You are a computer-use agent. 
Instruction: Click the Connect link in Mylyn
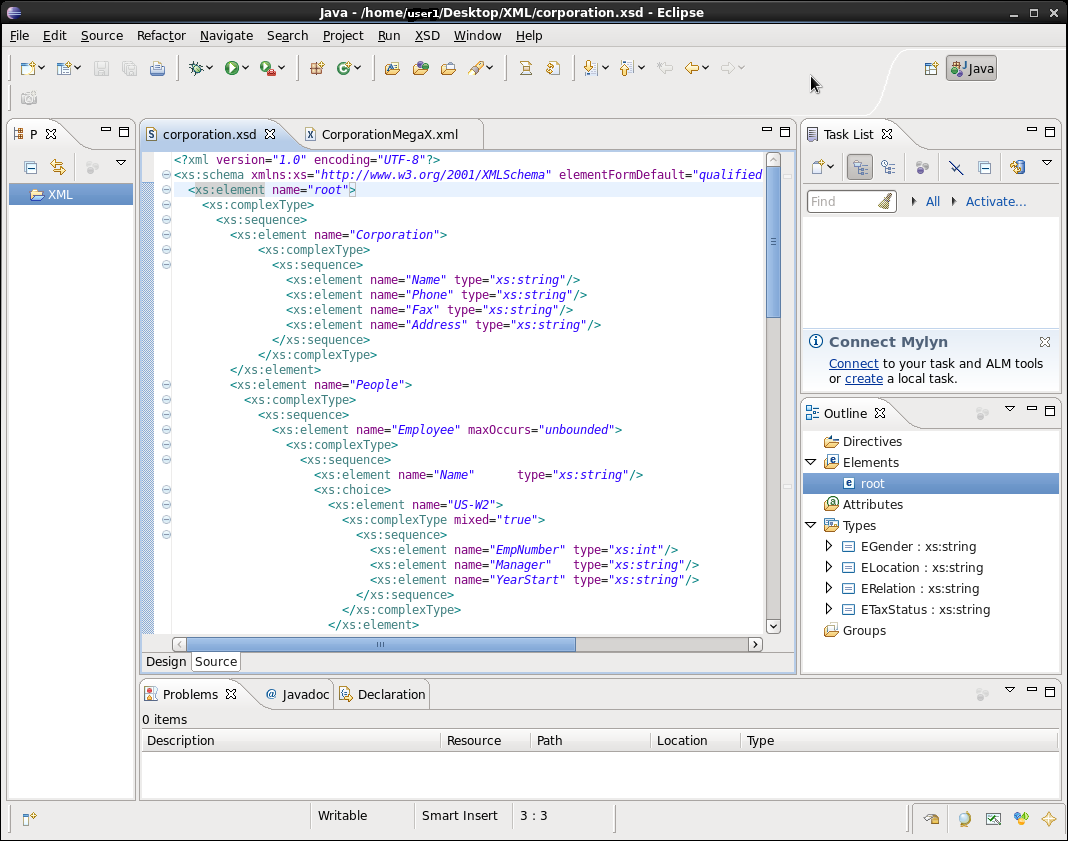[x=853, y=364]
